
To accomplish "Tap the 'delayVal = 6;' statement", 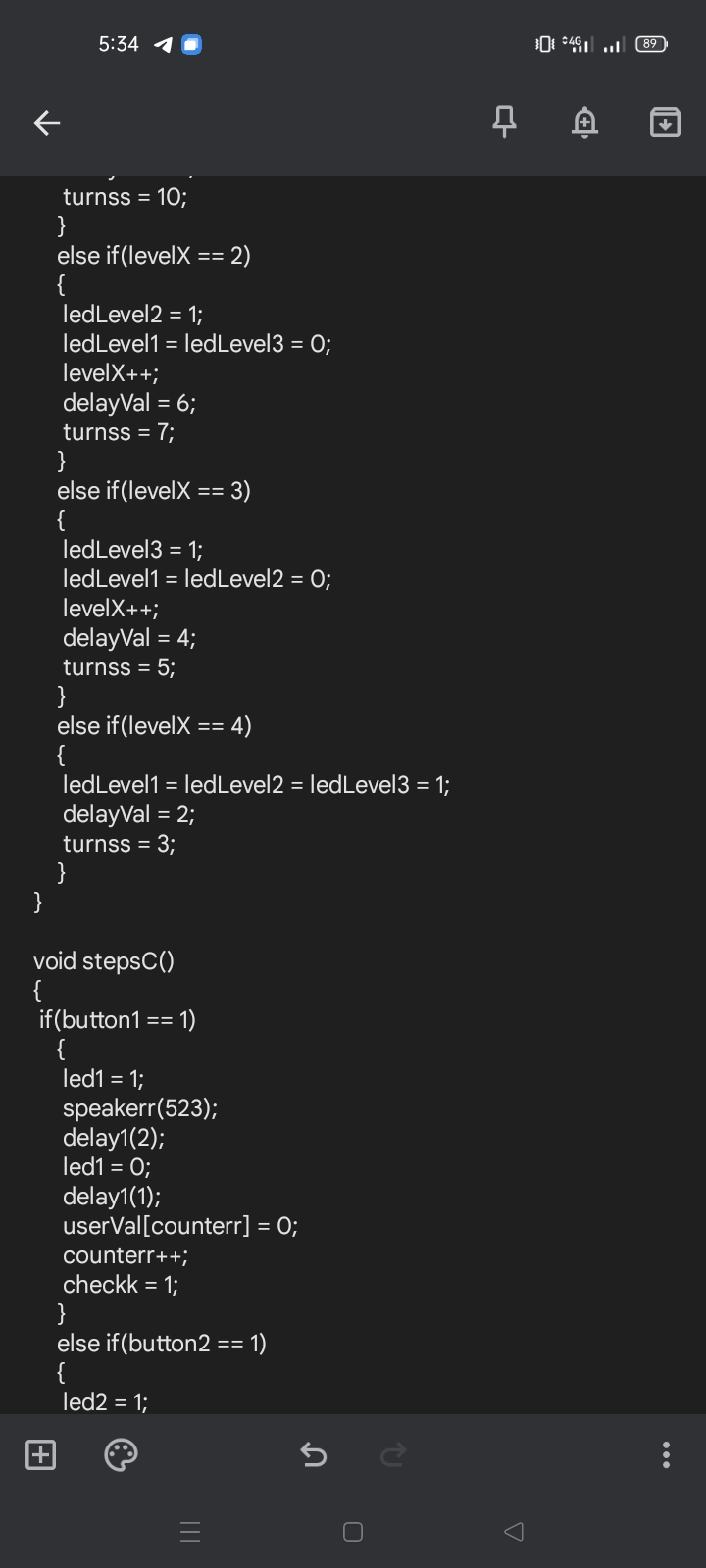I will (129, 402).
